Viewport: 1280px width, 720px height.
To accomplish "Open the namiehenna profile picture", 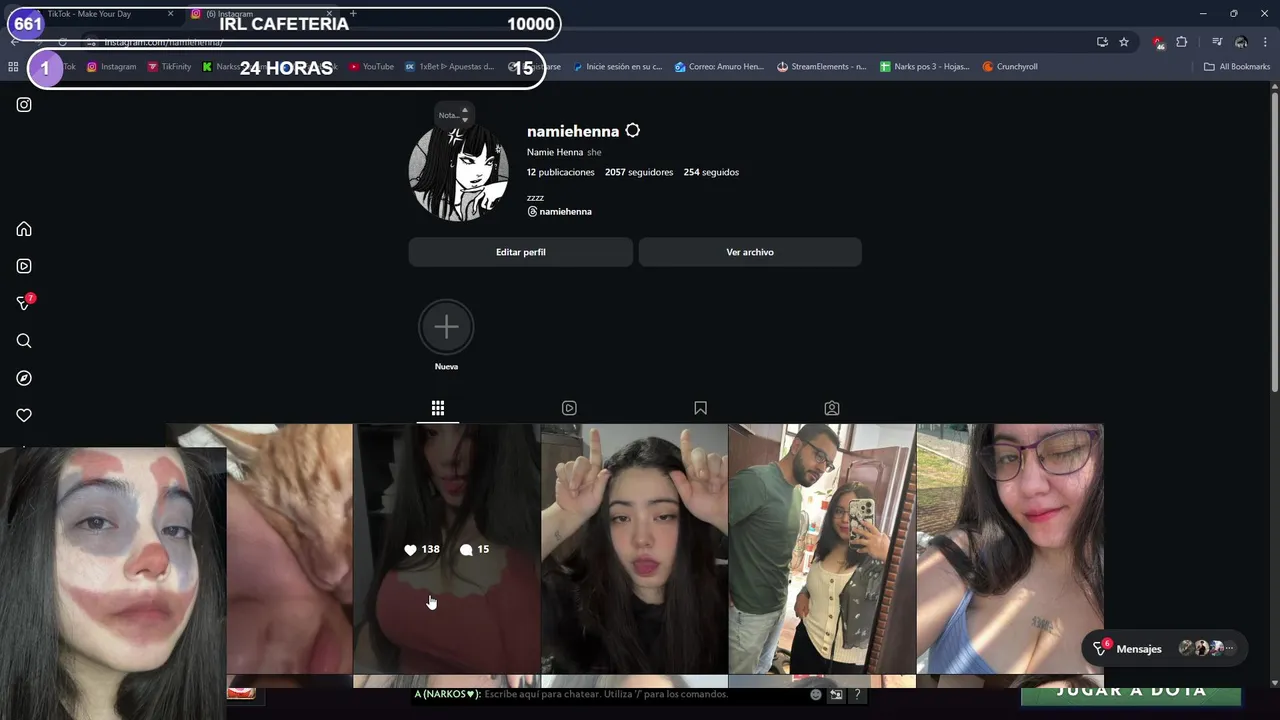I will click(458, 171).
